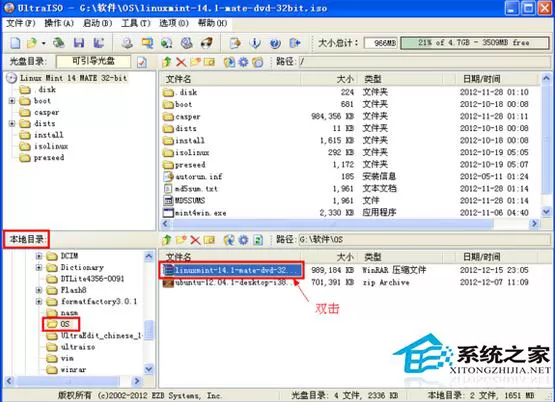This screenshot has height=402, width=555.
Task: Open the 工具(T) menu
Action: click(136, 23)
